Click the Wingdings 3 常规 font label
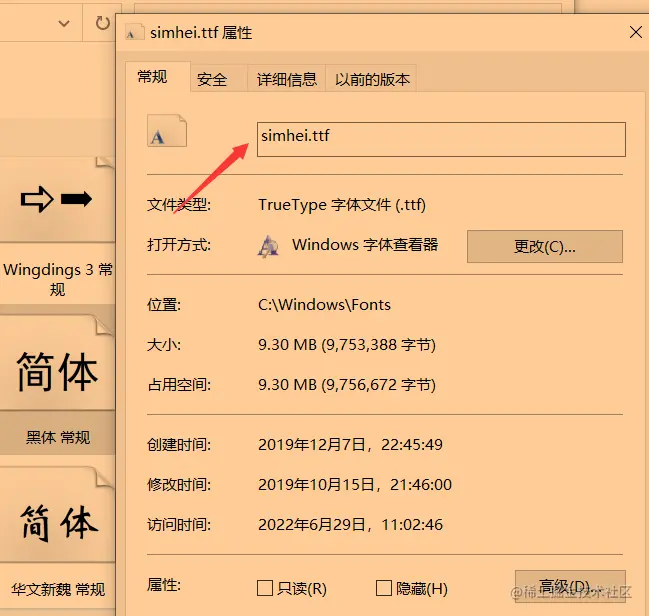The width and height of the screenshot is (649, 616). (58, 279)
